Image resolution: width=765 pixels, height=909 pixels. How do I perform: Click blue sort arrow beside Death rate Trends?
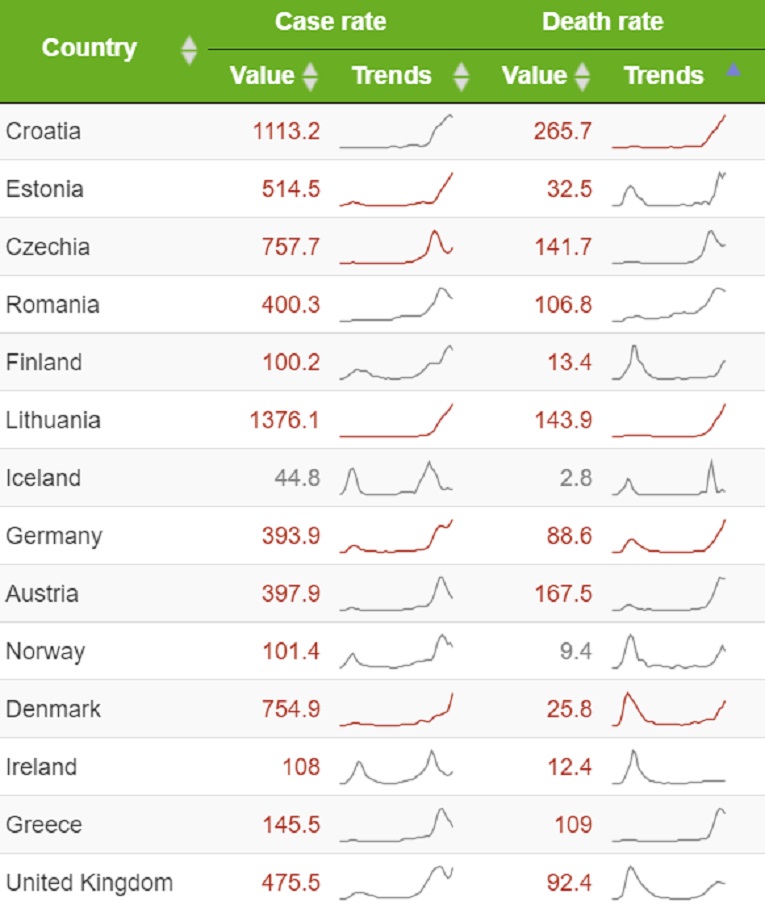click(734, 71)
